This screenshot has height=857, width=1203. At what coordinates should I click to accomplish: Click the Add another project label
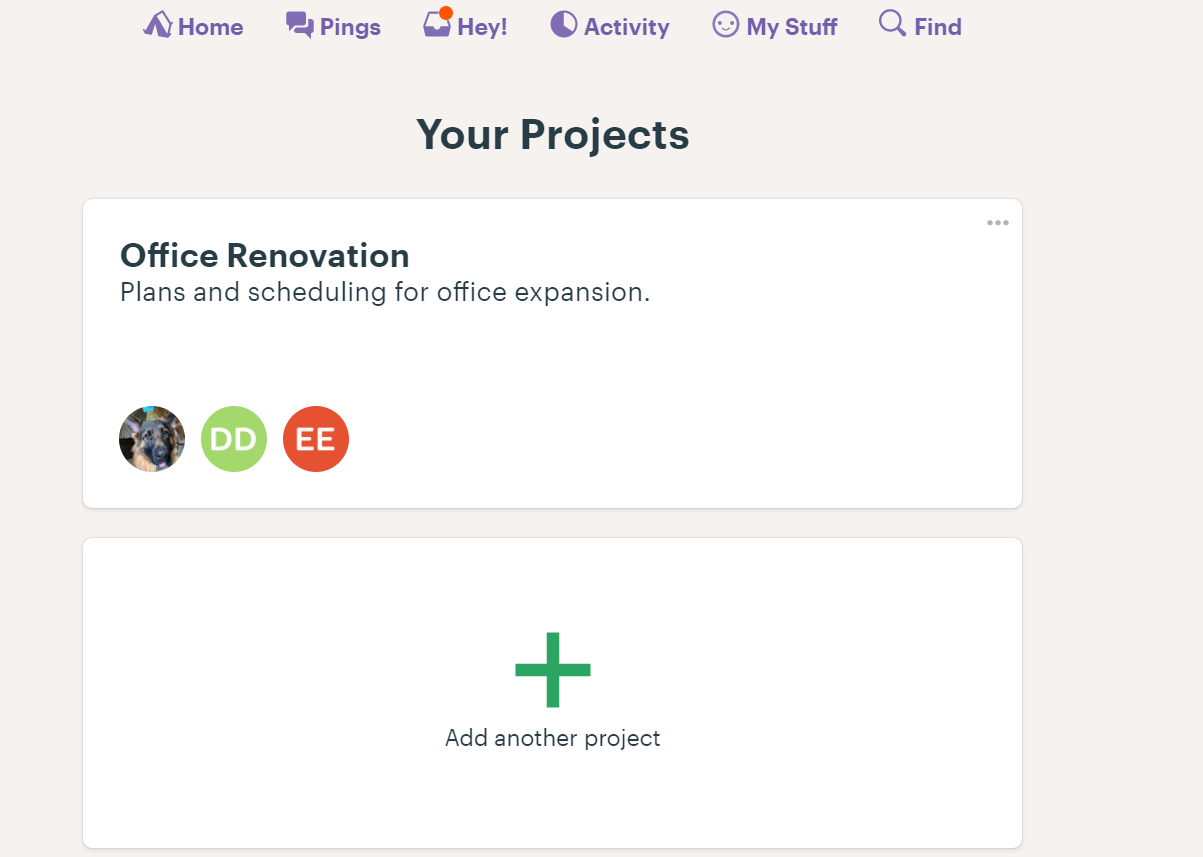coord(553,739)
